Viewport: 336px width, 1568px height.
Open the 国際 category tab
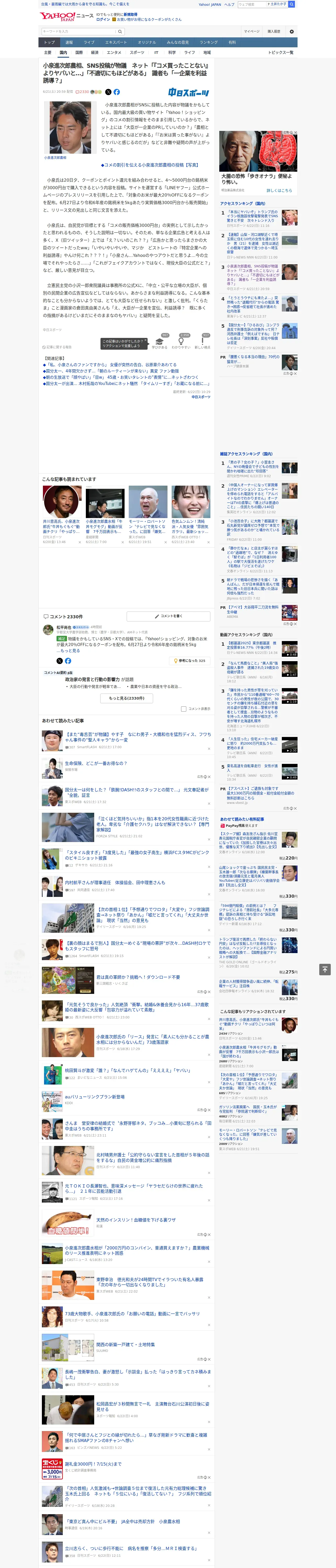(x=79, y=52)
